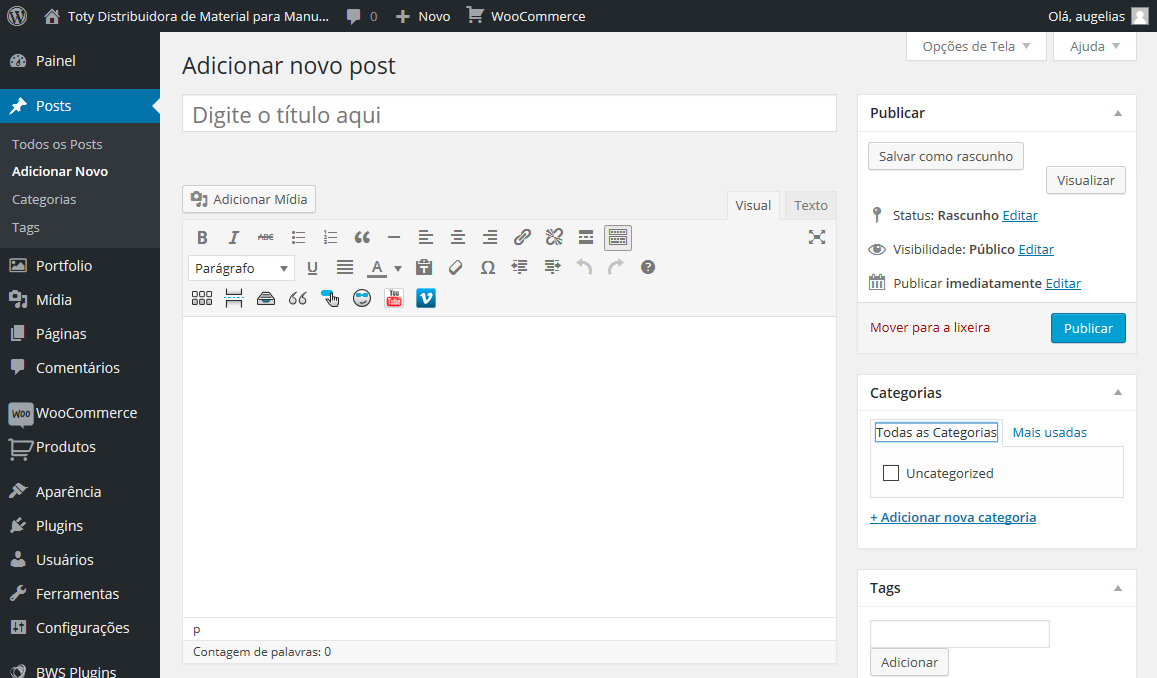Open the special character Omega tool
This screenshot has width=1157, height=678.
tap(488, 268)
